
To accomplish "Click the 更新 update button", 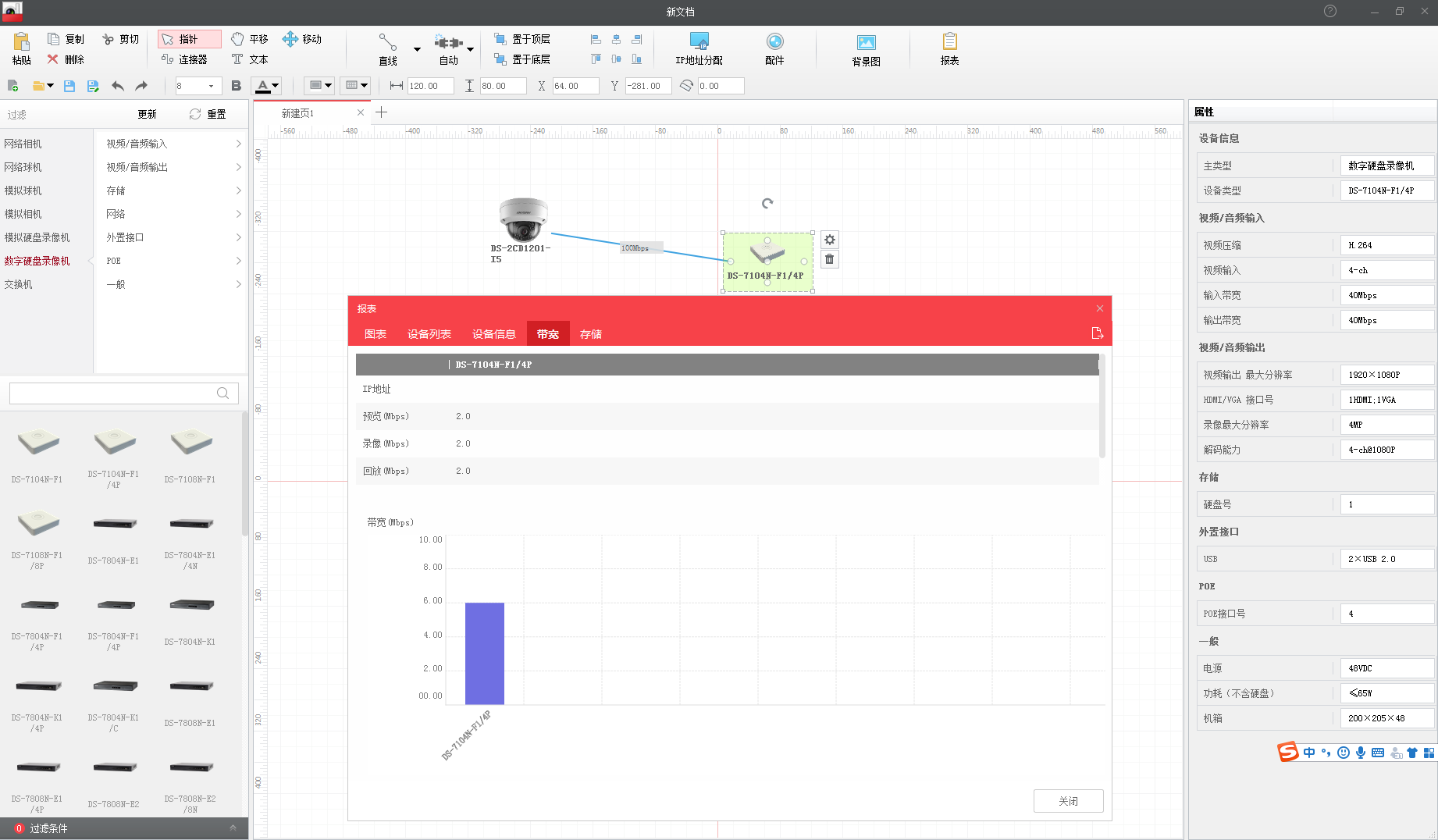I will (x=147, y=115).
